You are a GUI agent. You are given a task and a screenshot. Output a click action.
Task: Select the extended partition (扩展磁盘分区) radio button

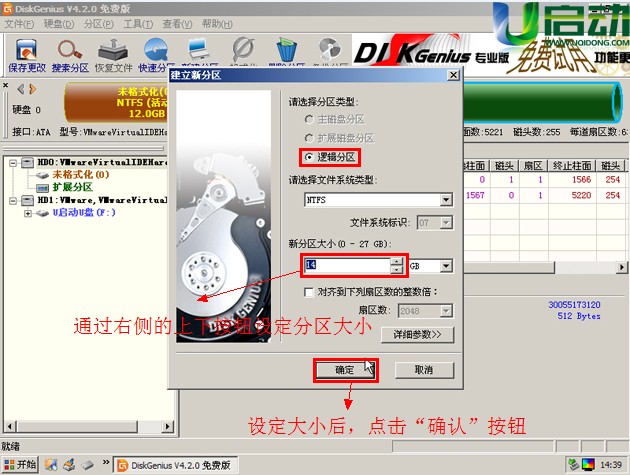pos(309,138)
